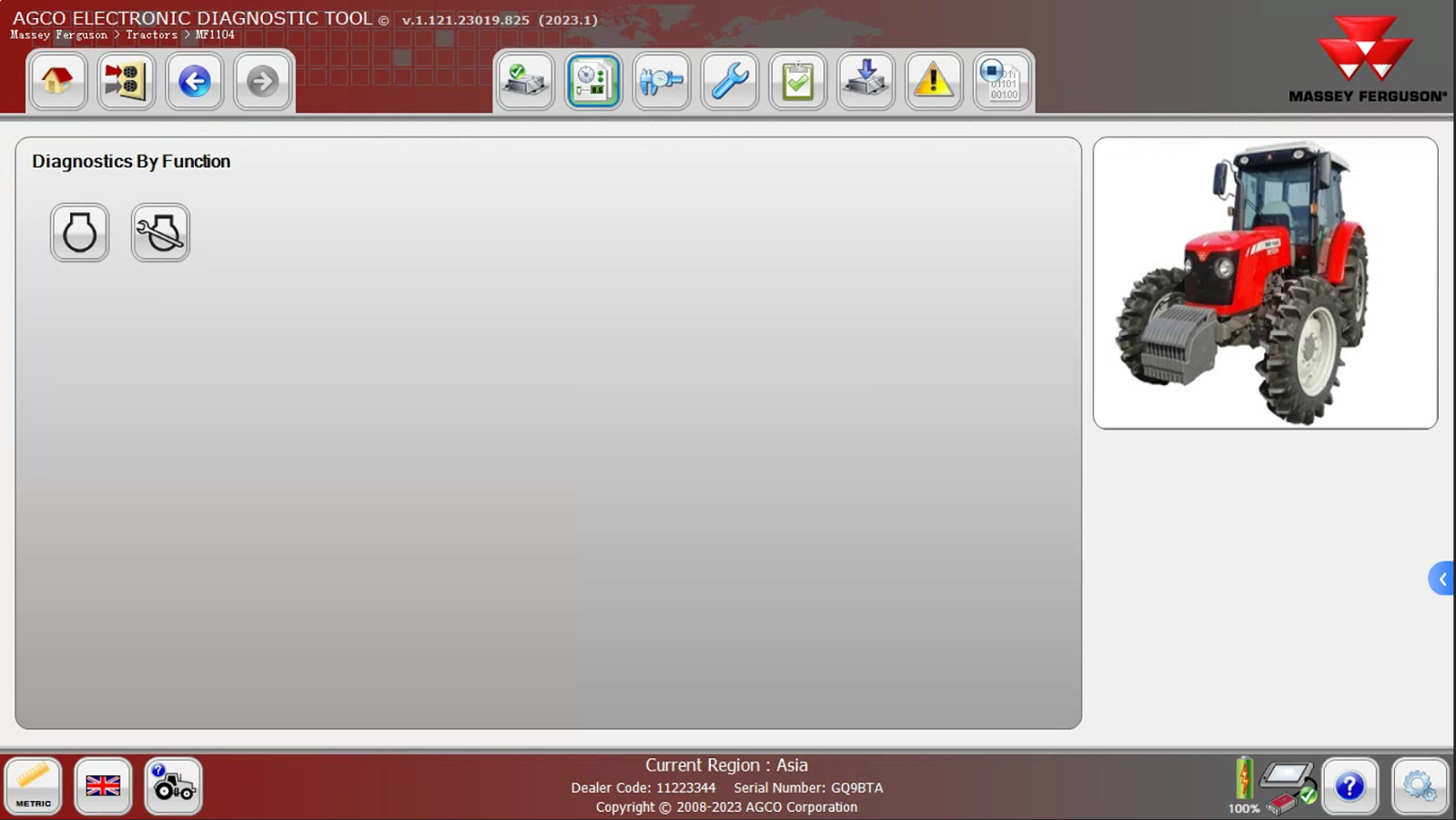Open the tractor information icon
Screen dimensions: 1456x820
(173, 786)
